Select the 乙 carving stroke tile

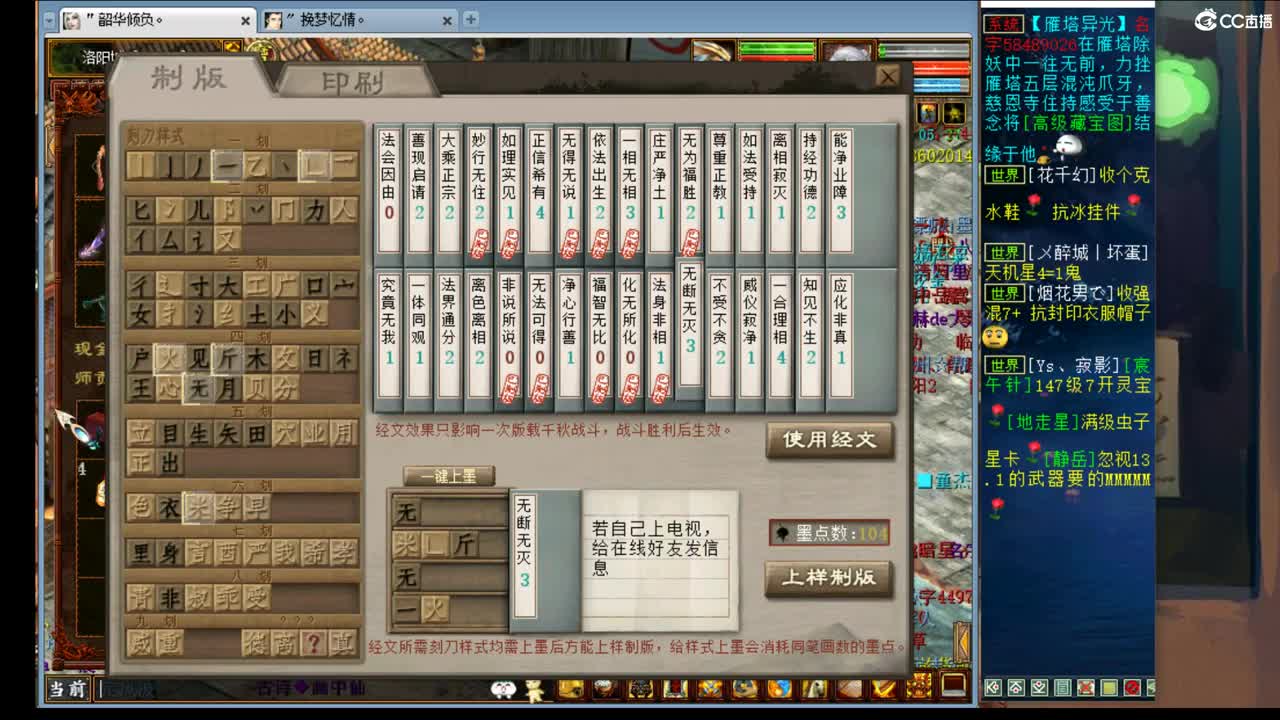[x=256, y=166]
